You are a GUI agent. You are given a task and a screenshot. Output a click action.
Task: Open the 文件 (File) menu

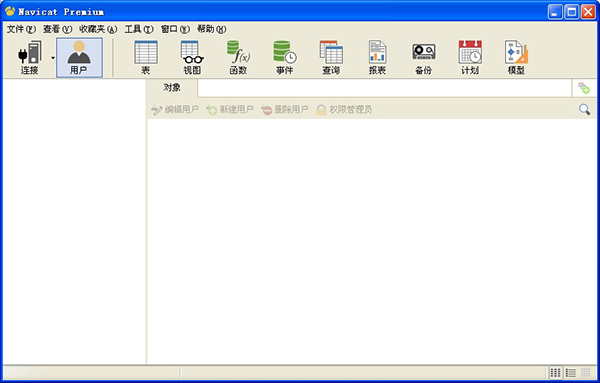[x=21, y=29]
